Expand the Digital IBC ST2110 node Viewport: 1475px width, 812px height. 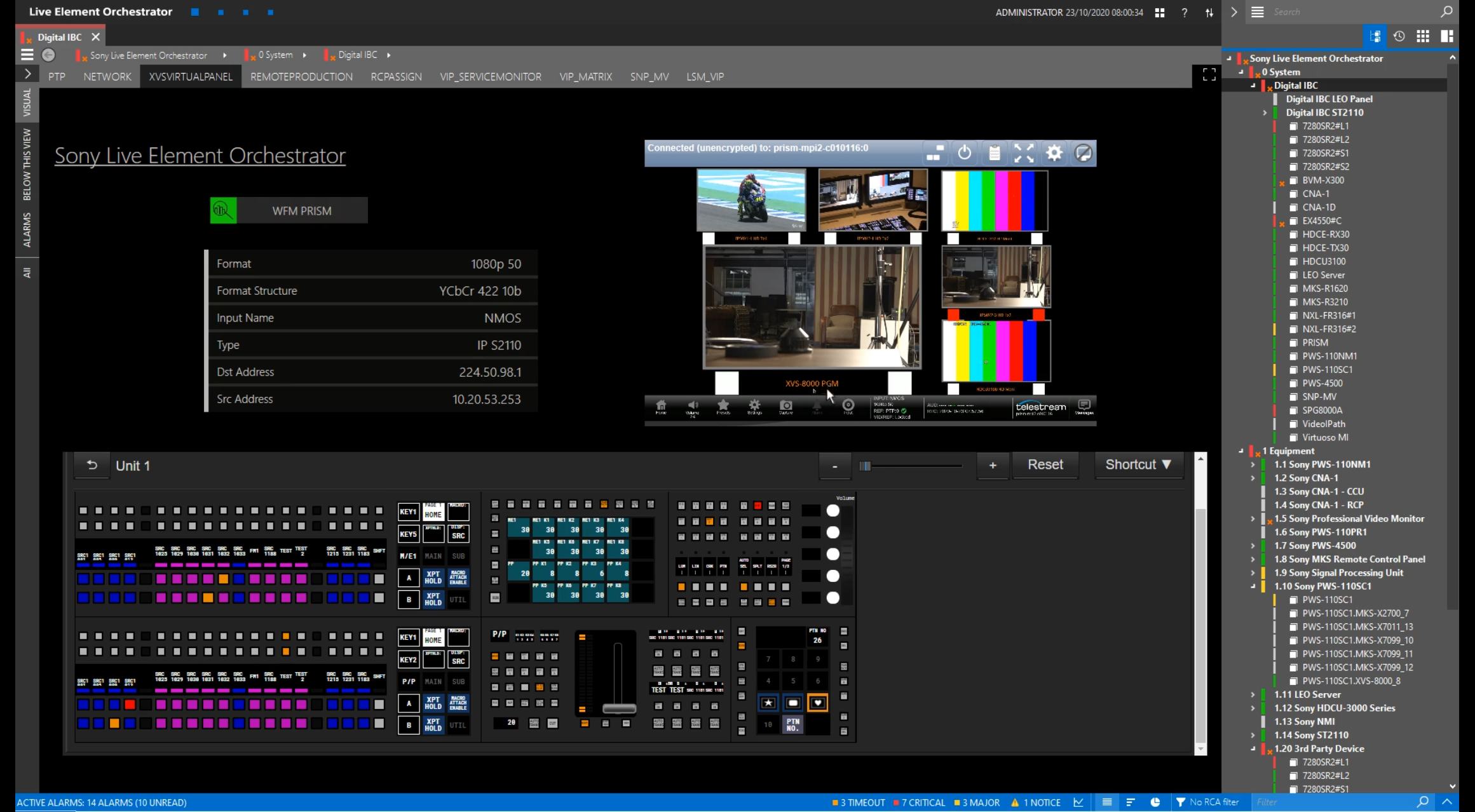tap(1265, 112)
